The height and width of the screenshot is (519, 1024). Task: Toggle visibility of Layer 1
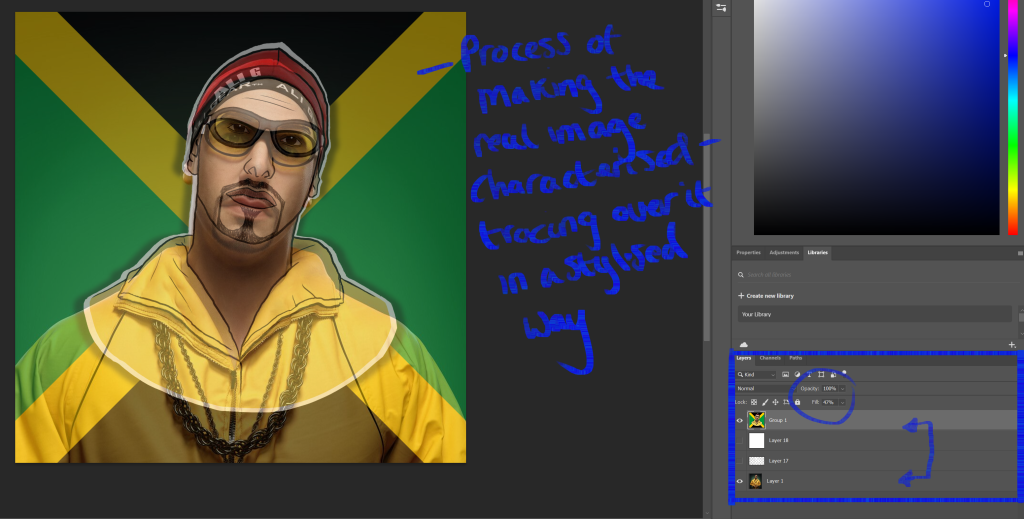tap(740, 481)
